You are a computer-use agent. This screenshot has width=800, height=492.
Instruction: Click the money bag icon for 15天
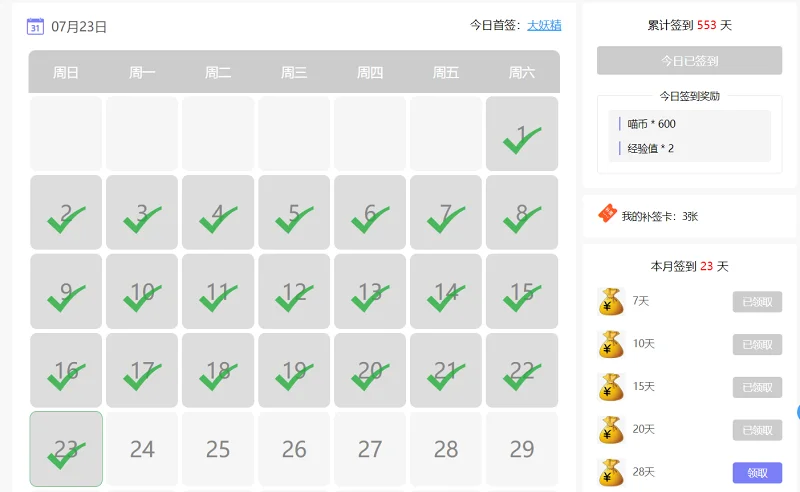[611, 387]
